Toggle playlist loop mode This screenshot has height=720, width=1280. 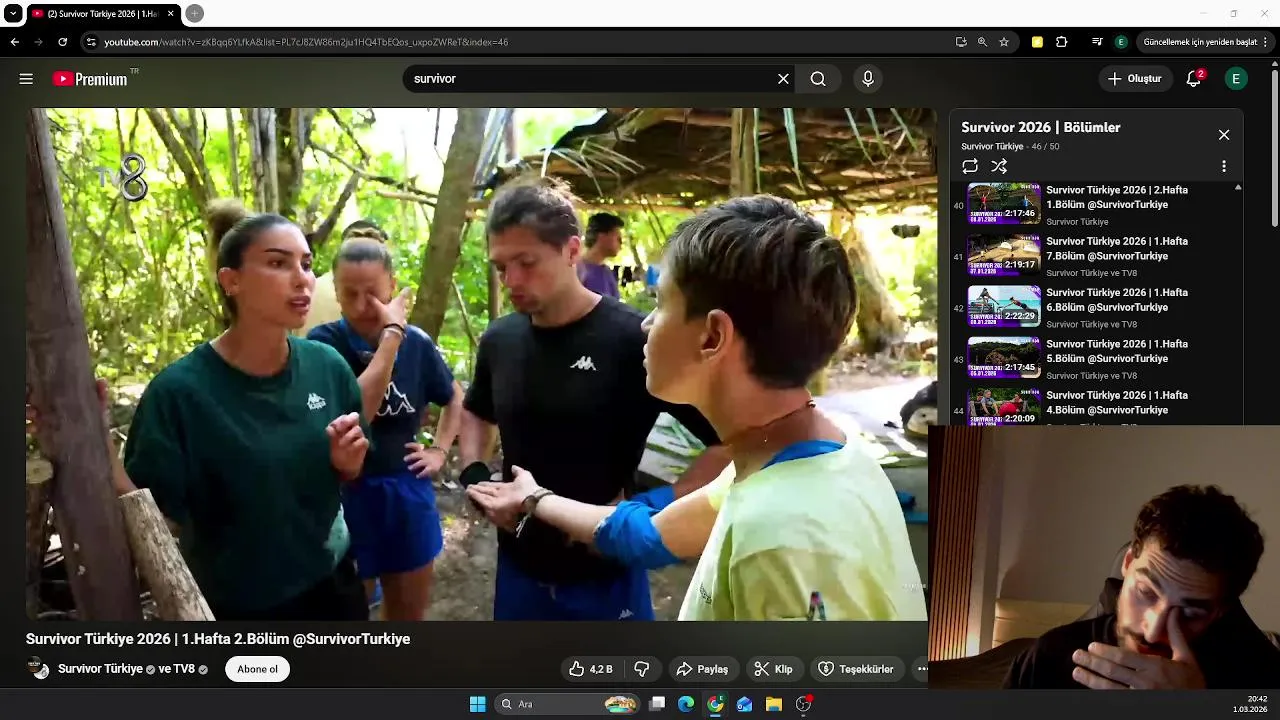970,167
